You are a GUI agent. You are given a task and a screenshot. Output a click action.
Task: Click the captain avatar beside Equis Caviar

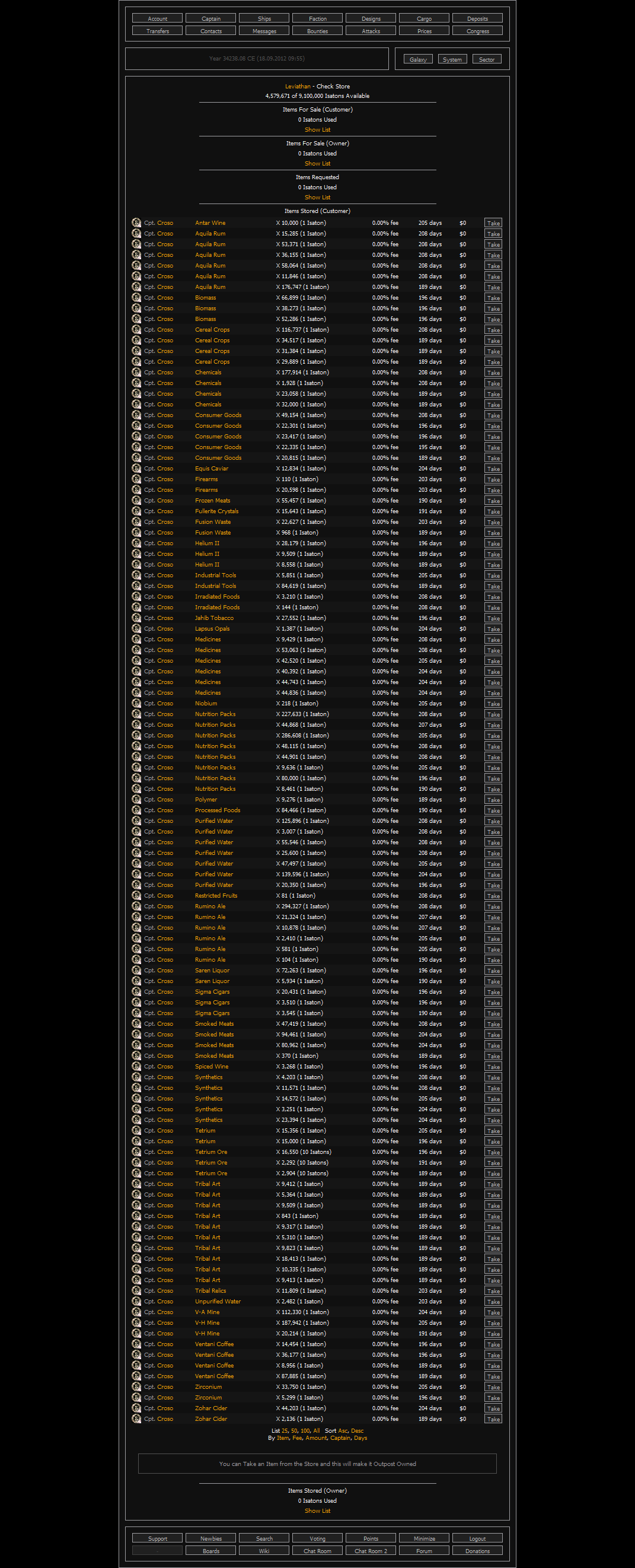click(136, 469)
